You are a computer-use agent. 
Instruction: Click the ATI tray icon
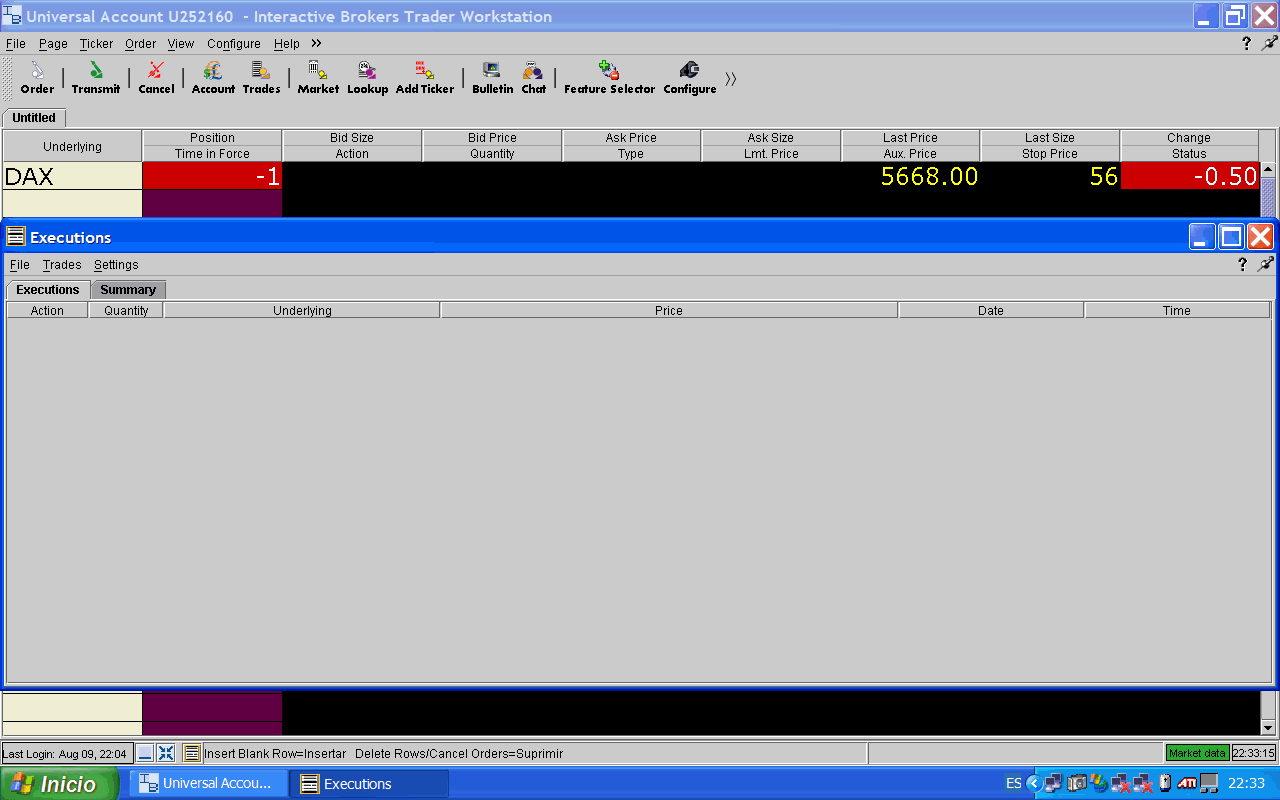[1187, 783]
